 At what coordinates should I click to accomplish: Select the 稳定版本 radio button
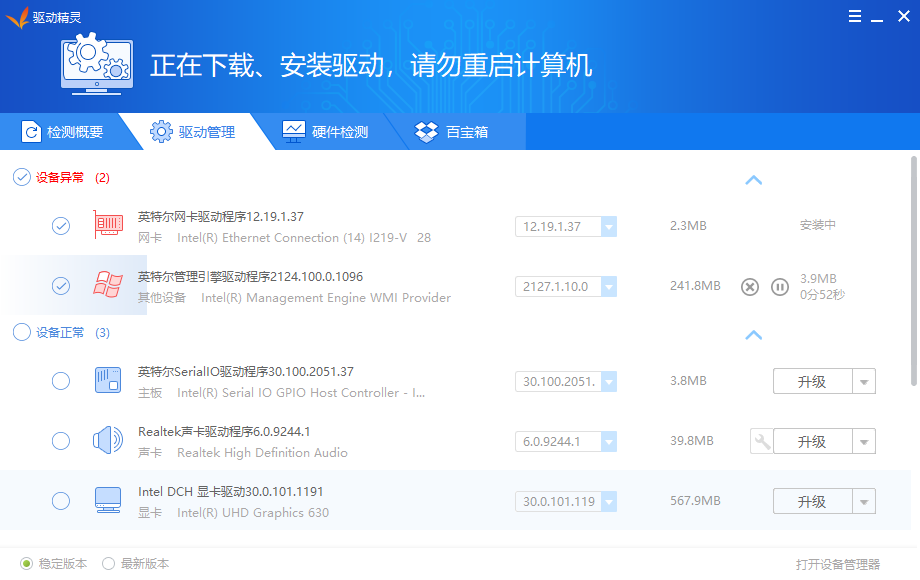[x=26, y=564]
